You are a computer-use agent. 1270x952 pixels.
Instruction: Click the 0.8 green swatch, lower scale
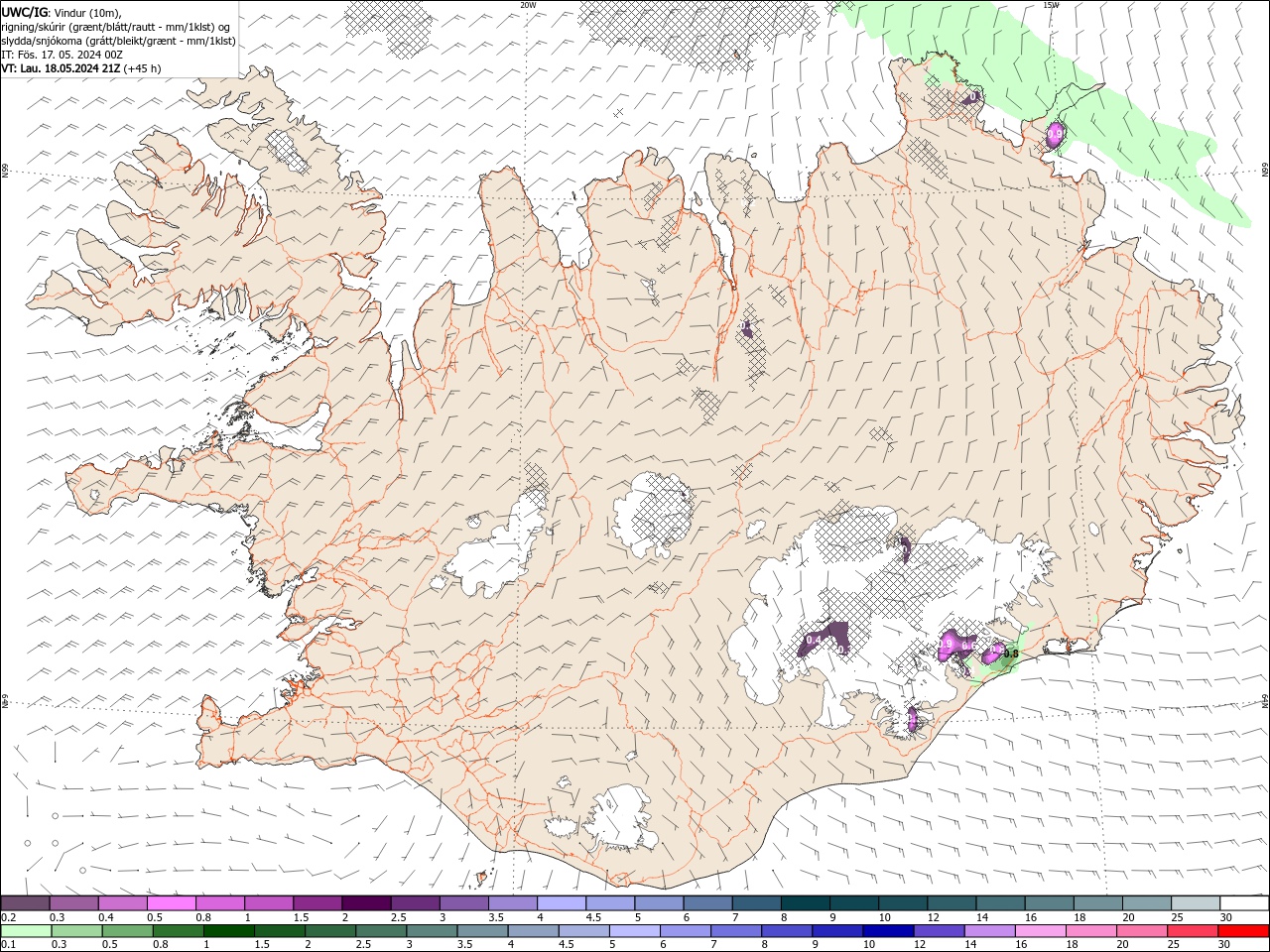pos(178,931)
